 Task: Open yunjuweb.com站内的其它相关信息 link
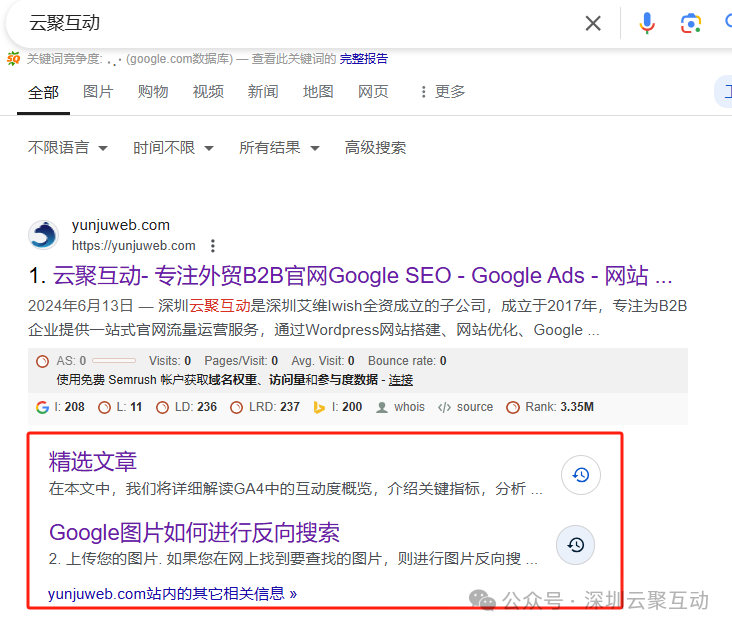click(172, 594)
